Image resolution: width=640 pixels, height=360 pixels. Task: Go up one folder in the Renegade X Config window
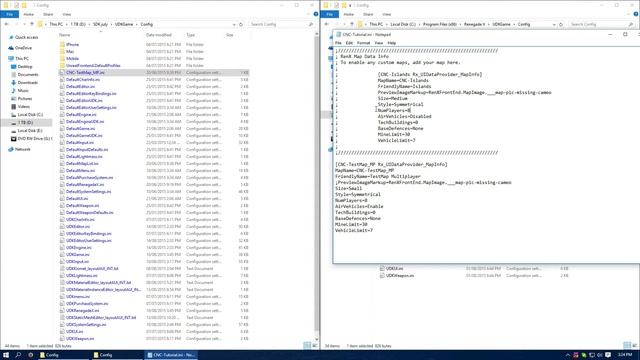pos(352,24)
